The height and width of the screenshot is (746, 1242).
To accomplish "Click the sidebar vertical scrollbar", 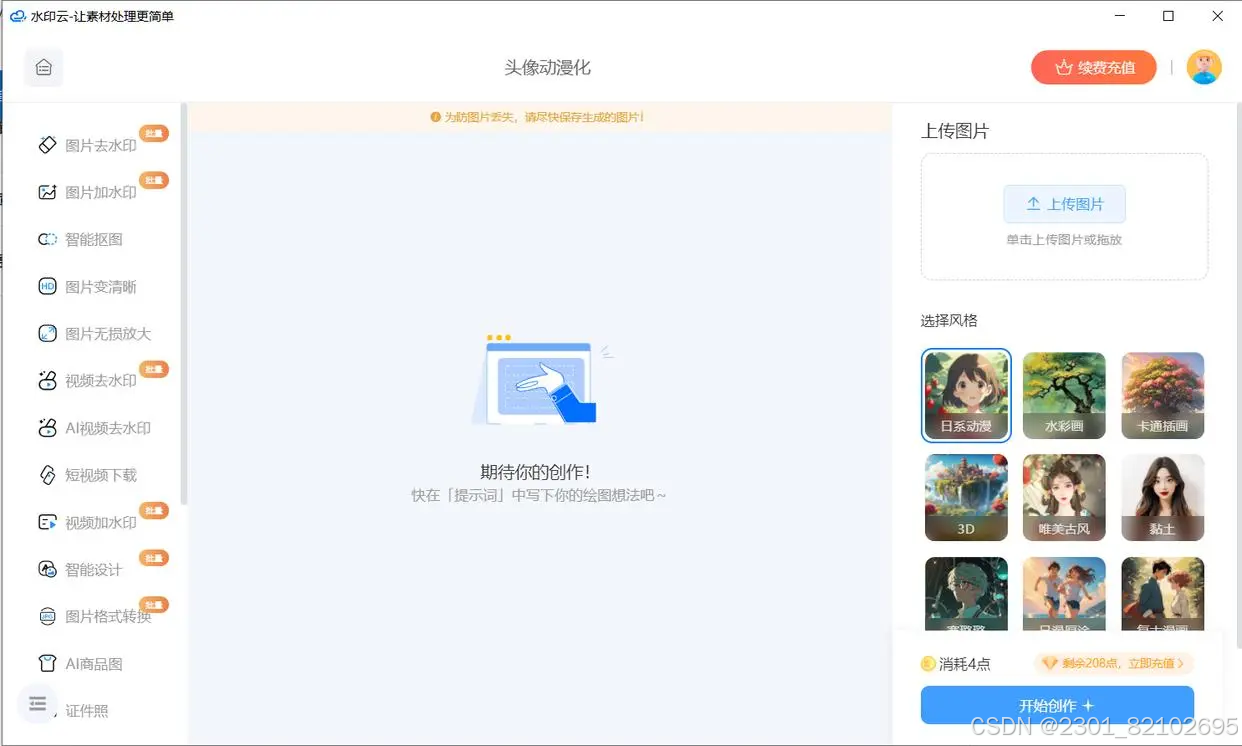I will click(x=184, y=304).
